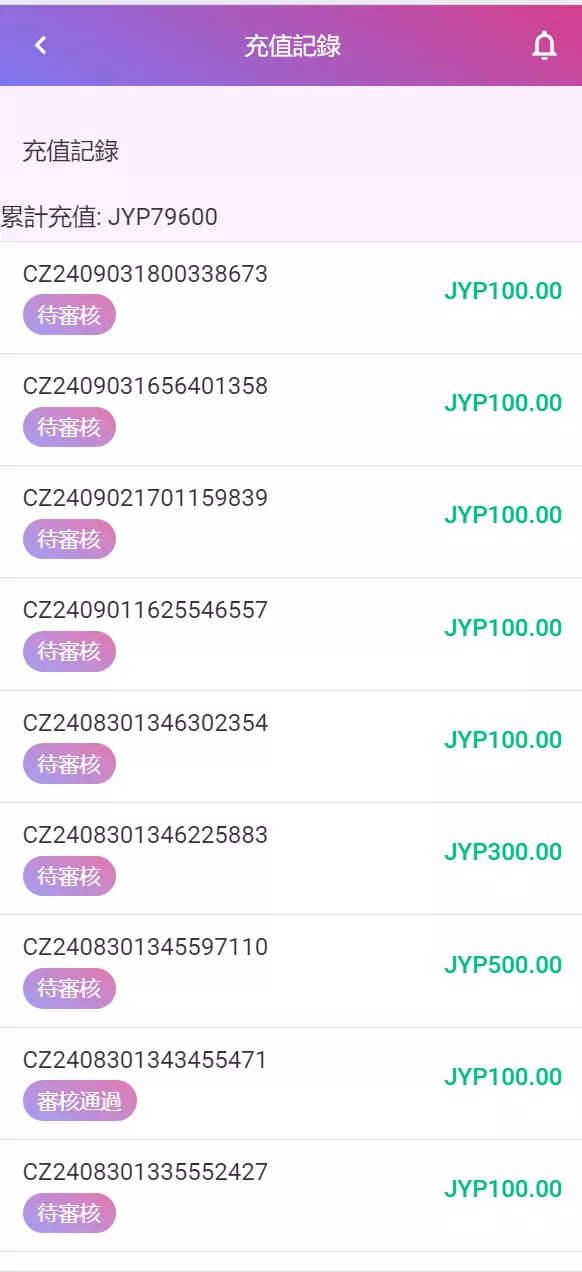Screen dimensions: 582x1272
Task: Open record CZ2408301335552427
Action: point(291,1195)
